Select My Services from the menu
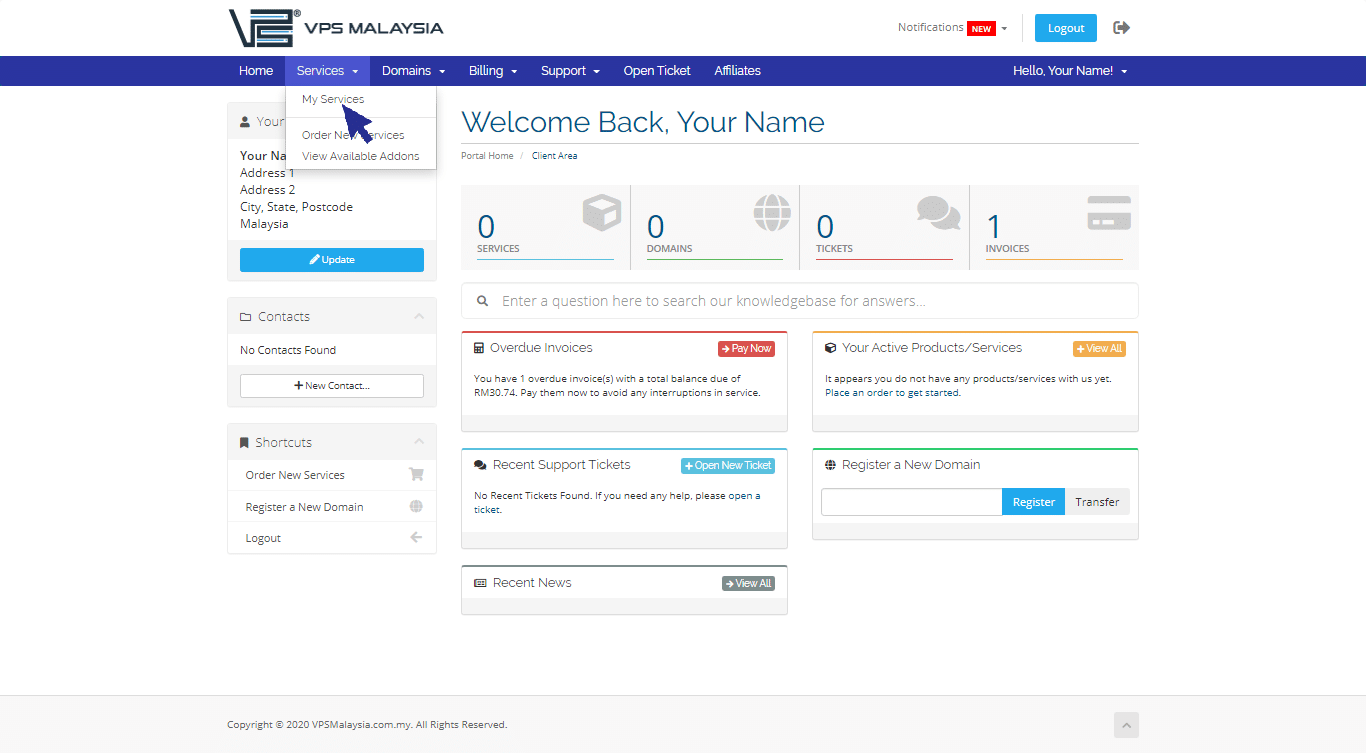 pos(333,100)
